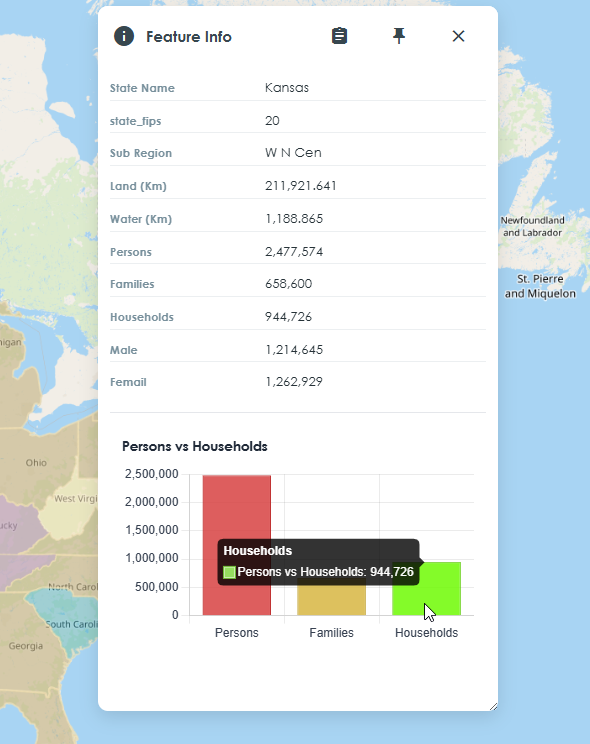Screen dimensions: 590x744
Task: Click the 2,500,000 y-axis label
Action: pos(152,474)
